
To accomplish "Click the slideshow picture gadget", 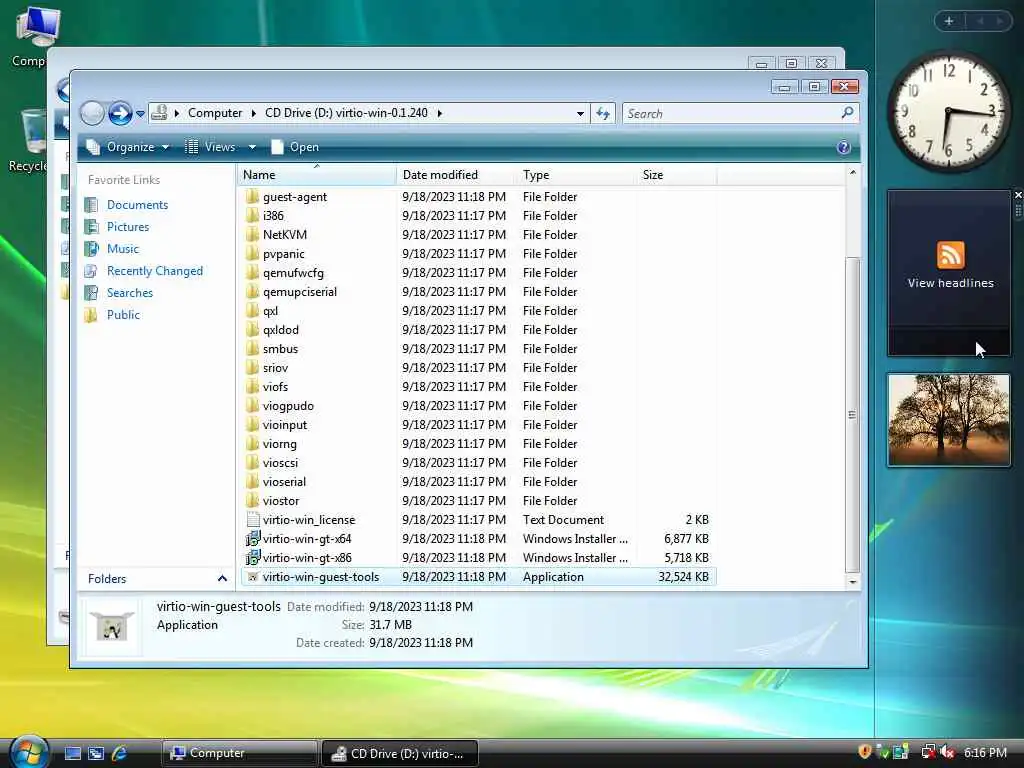I will [x=949, y=420].
